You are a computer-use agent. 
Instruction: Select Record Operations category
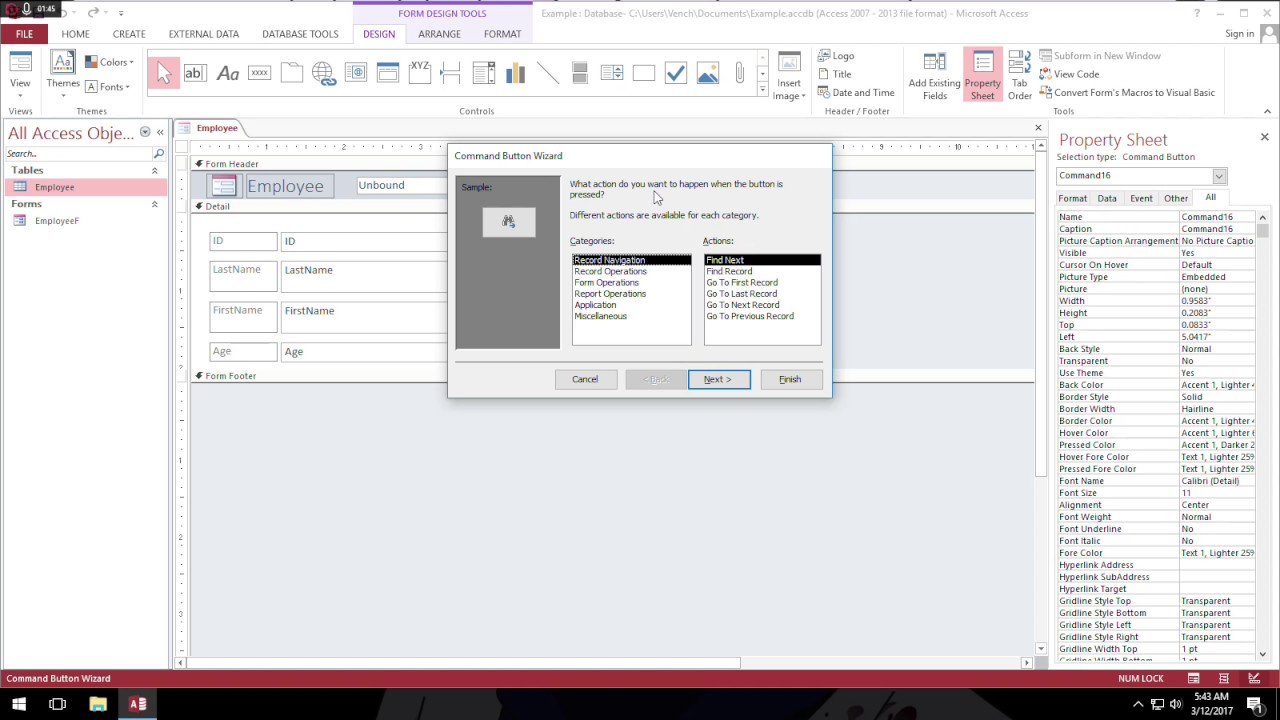610,271
